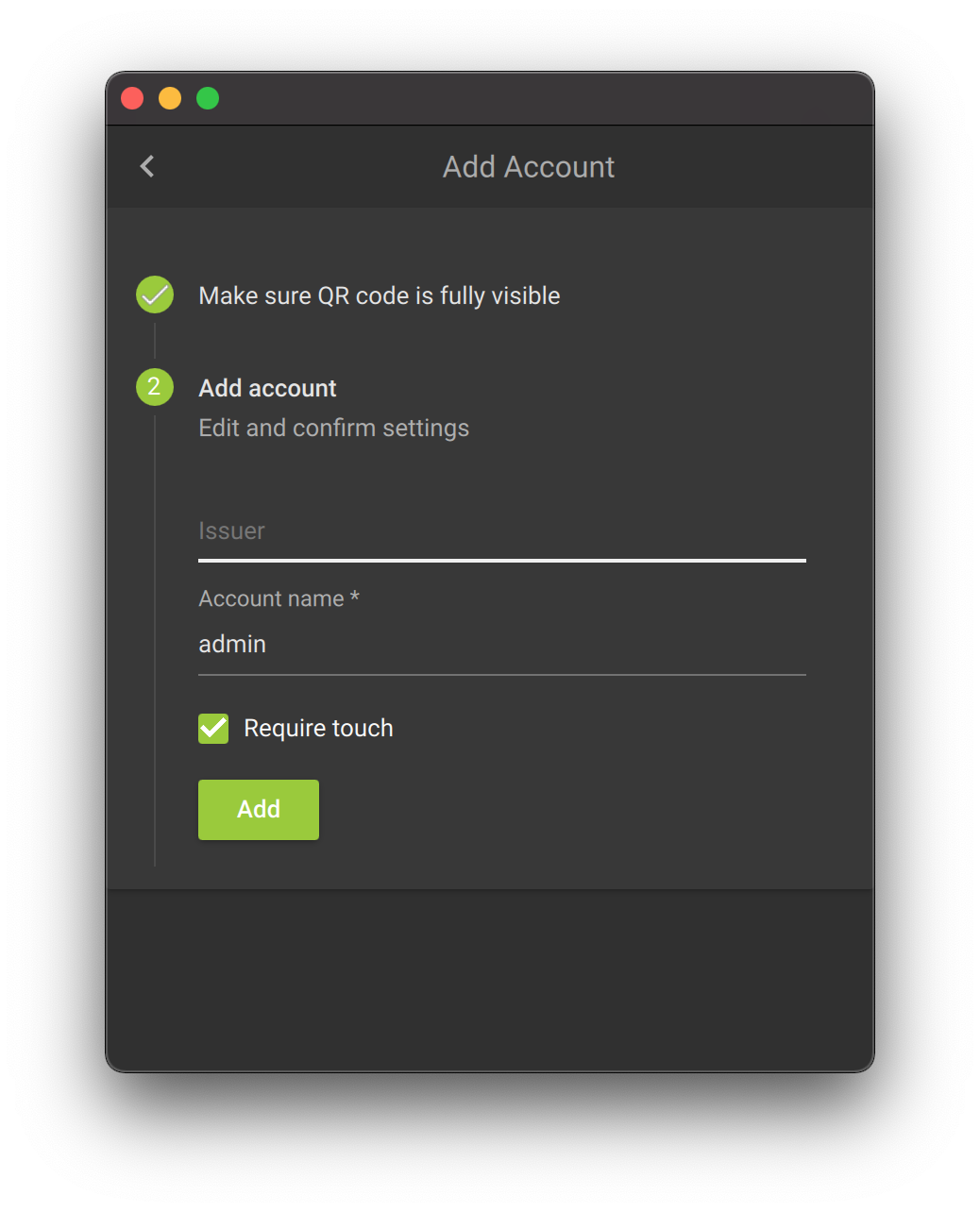The height and width of the screenshot is (1212, 980).
Task: Click the Account name field containing admin
Action: (x=501, y=645)
